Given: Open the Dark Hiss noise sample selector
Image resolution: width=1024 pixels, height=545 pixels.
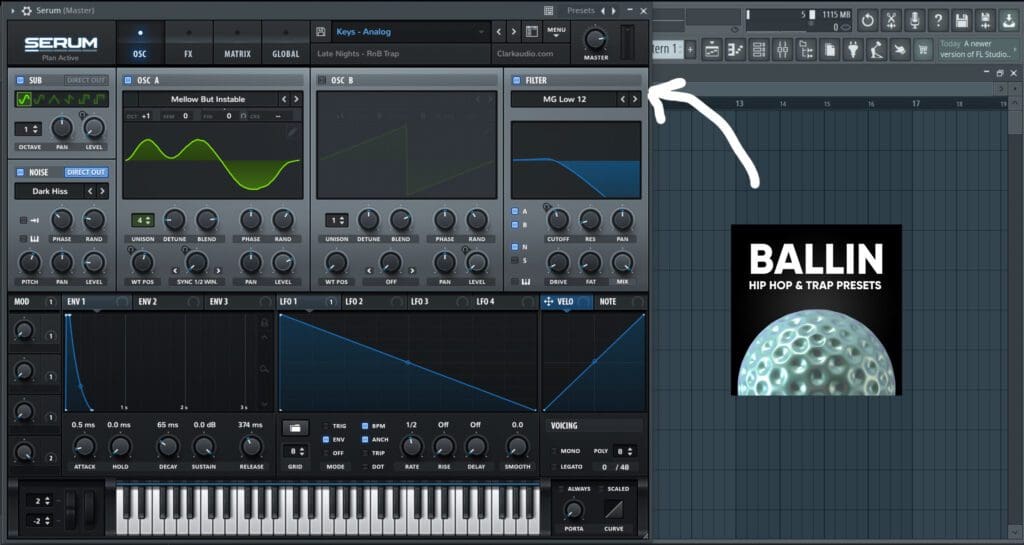Looking at the screenshot, I should pos(50,191).
